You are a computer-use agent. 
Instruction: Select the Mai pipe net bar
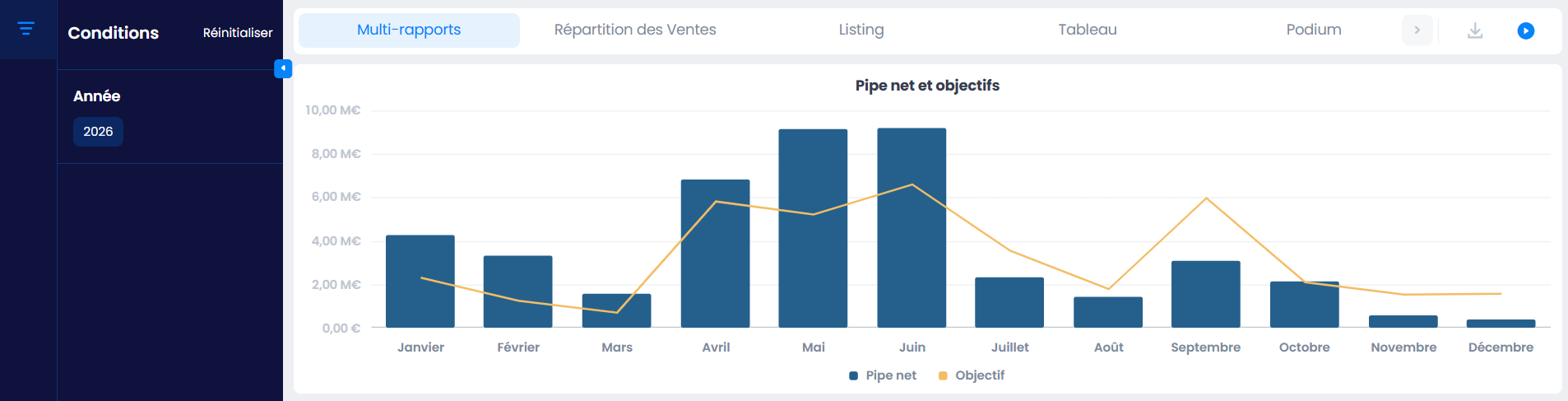click(x=813, y=228)
